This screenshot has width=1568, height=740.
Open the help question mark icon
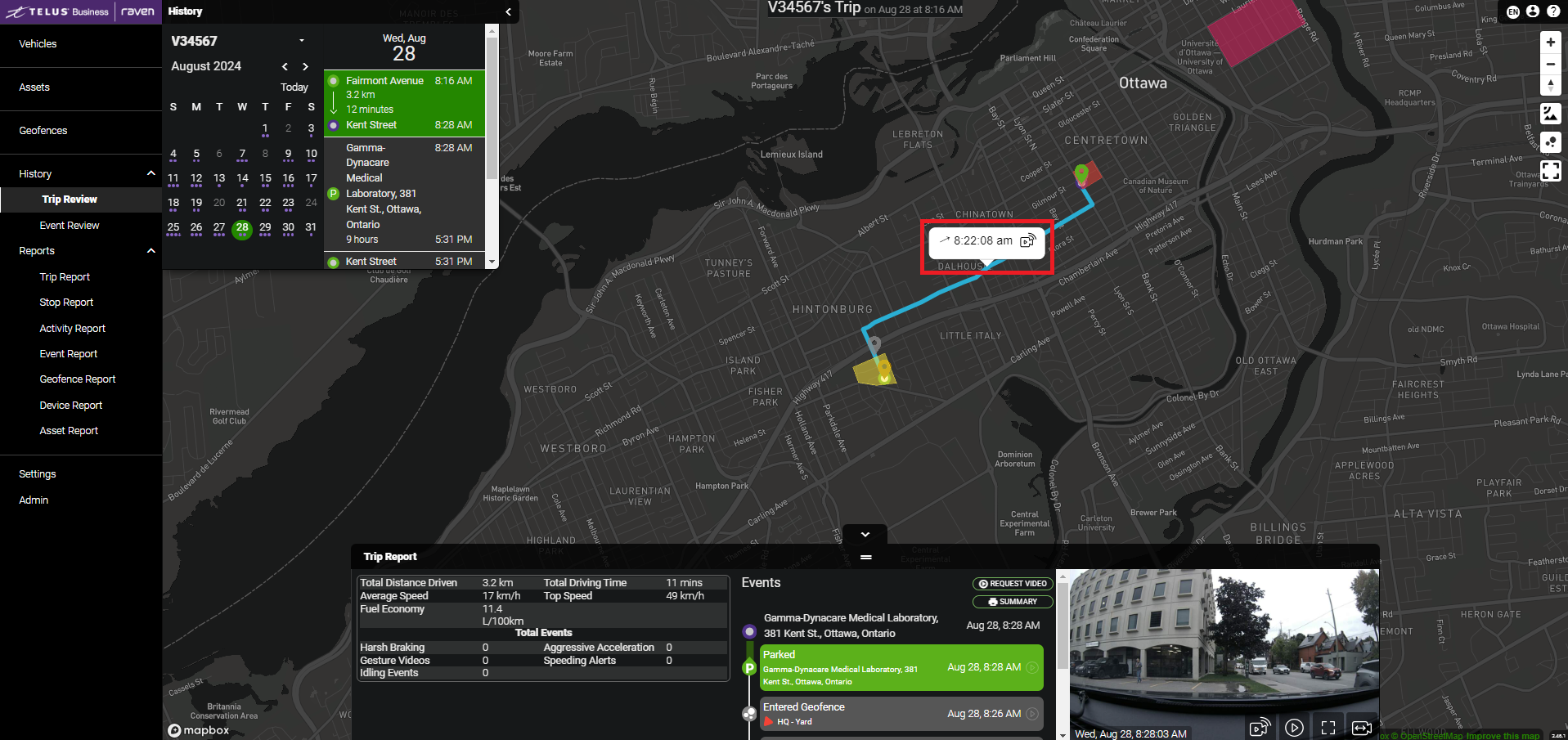click(1552, 11)
